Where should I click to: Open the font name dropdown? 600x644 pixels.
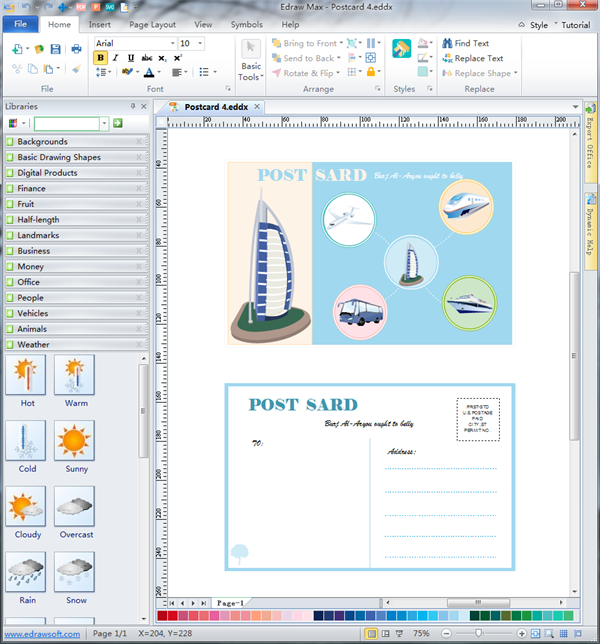pyautogui.click(x=170, y=44)
